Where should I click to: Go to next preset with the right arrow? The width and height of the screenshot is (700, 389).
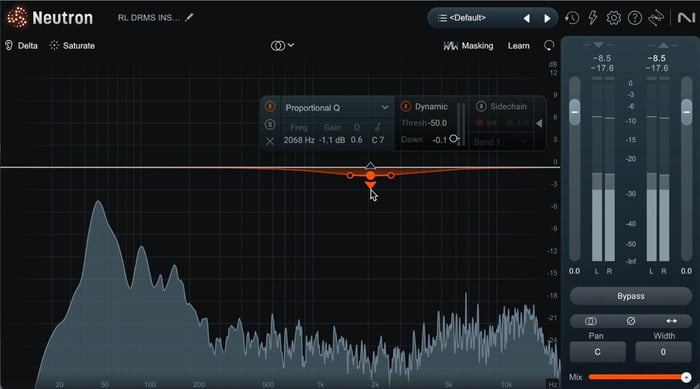click(547, 18)
